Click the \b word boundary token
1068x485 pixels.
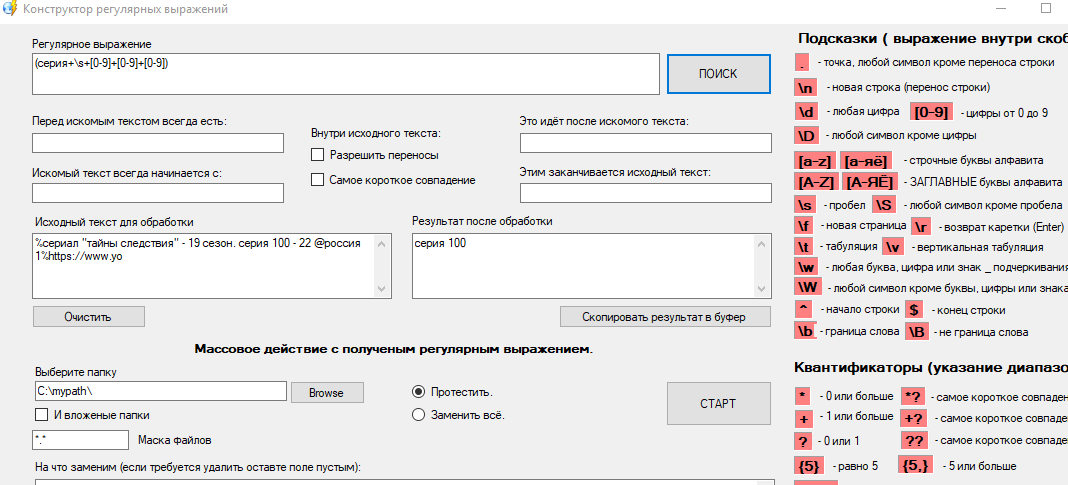pos(806,331)
